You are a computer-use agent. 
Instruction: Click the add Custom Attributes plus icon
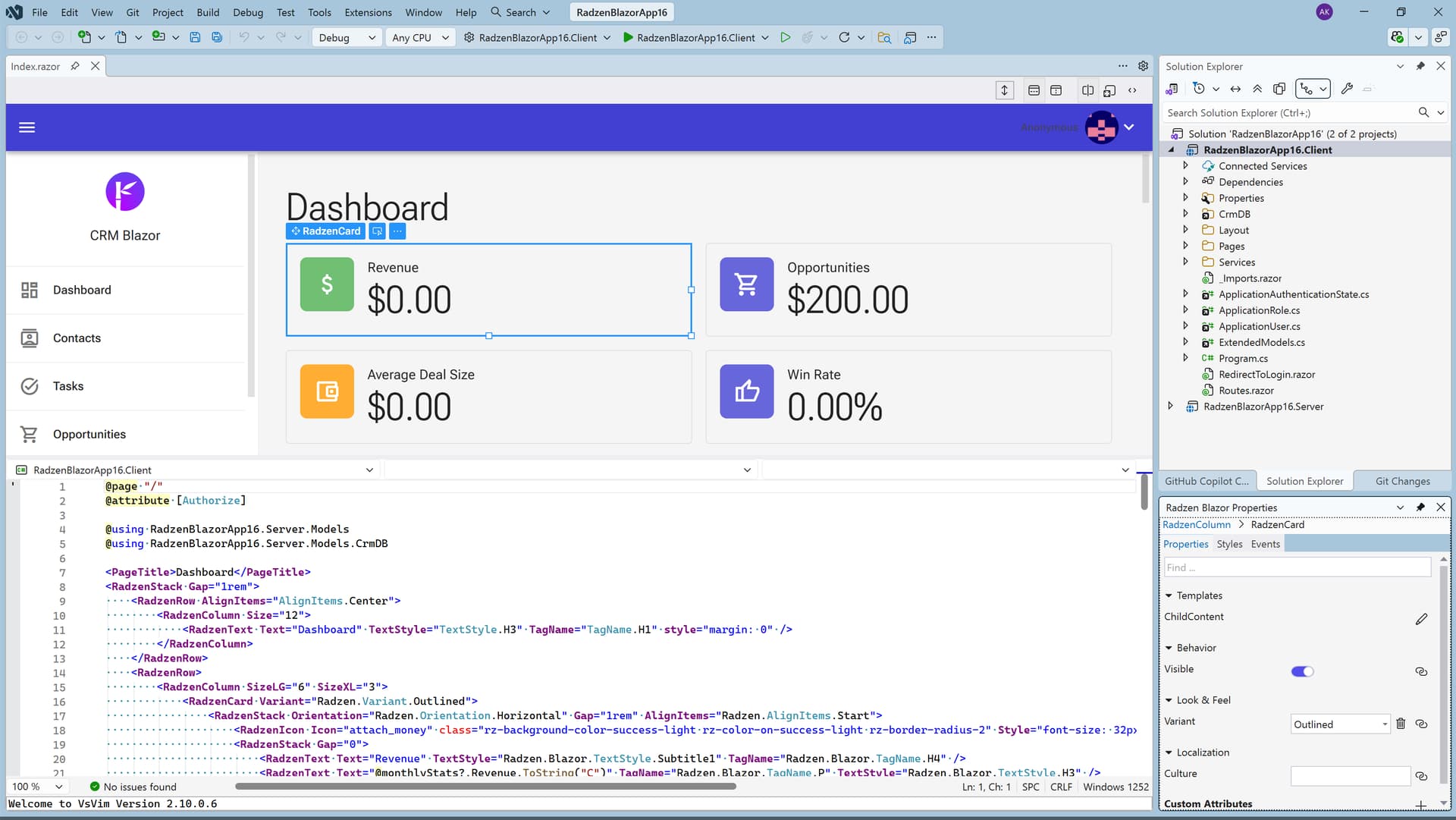(x=1420, y=805)
